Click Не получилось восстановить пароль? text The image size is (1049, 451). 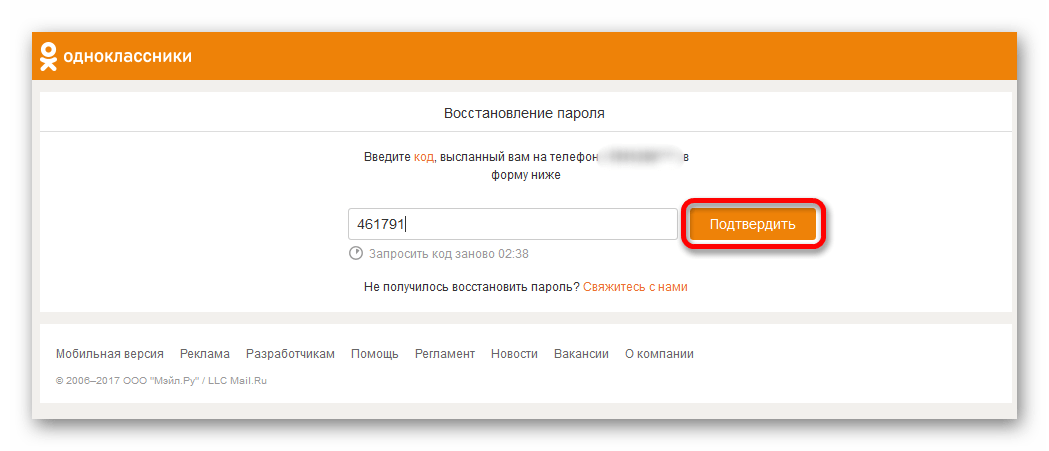click(x=472, y=287)
